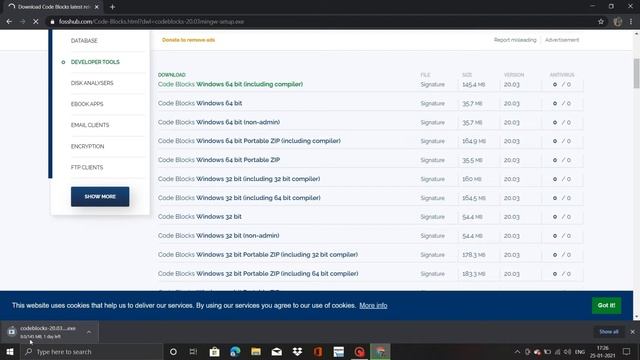This screenshot has width=640, height=360.
Task: Download 32 bit Portable ZIP (including 32 bit compiler)
Action: tap(258, 255)
